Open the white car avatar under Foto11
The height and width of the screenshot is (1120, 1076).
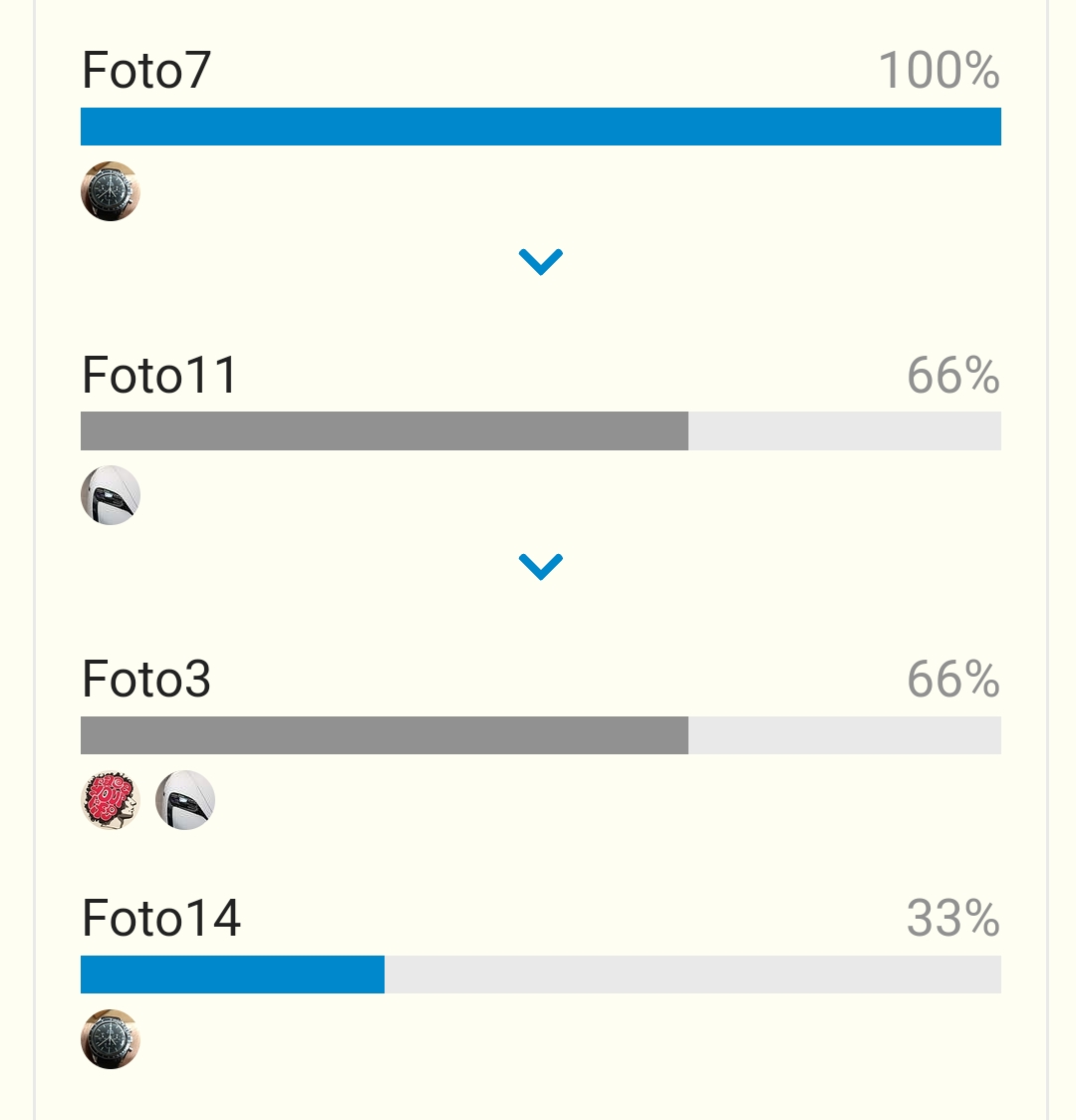[110, 495]
